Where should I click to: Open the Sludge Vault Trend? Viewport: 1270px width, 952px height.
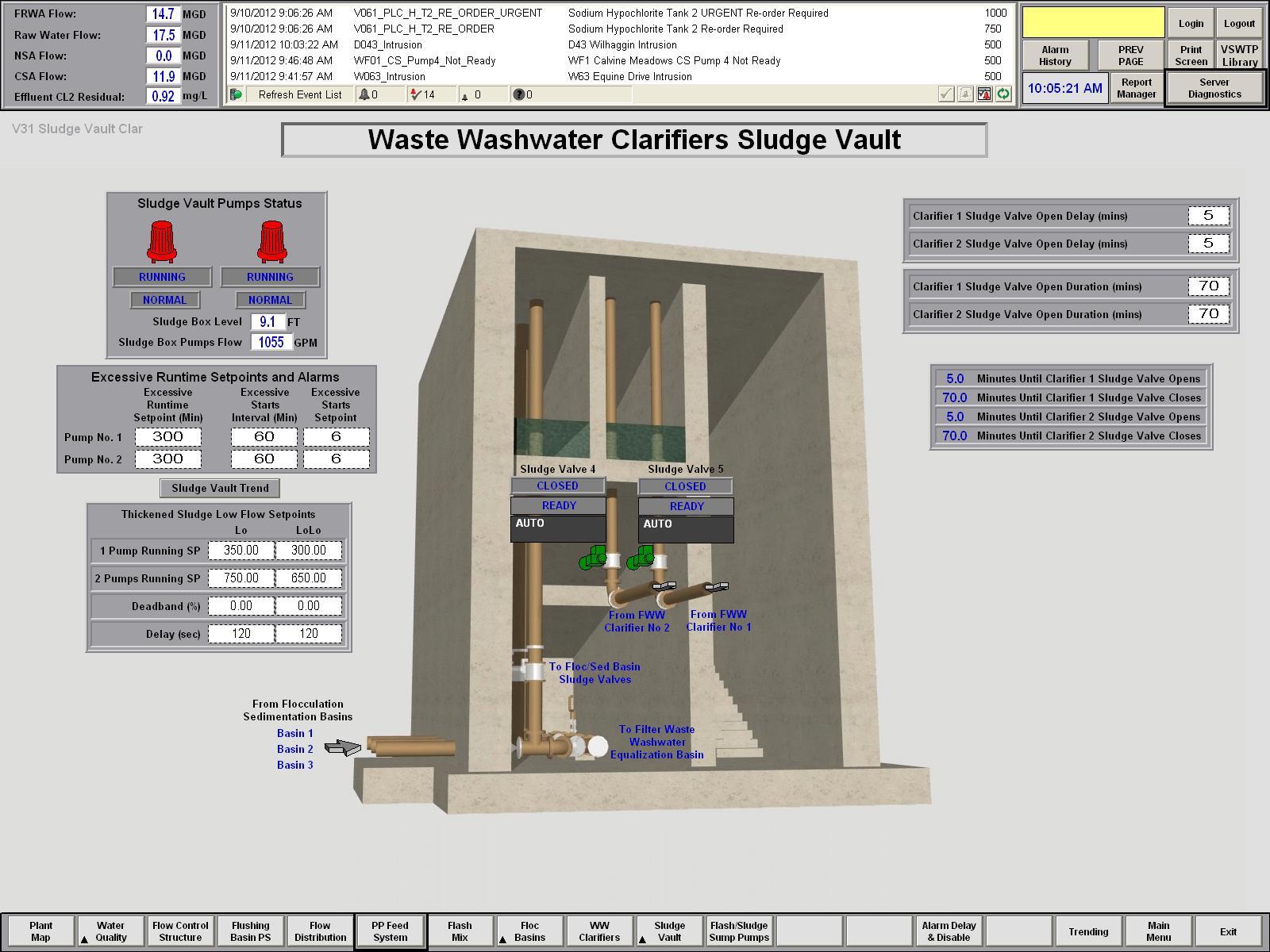point(220,488)
